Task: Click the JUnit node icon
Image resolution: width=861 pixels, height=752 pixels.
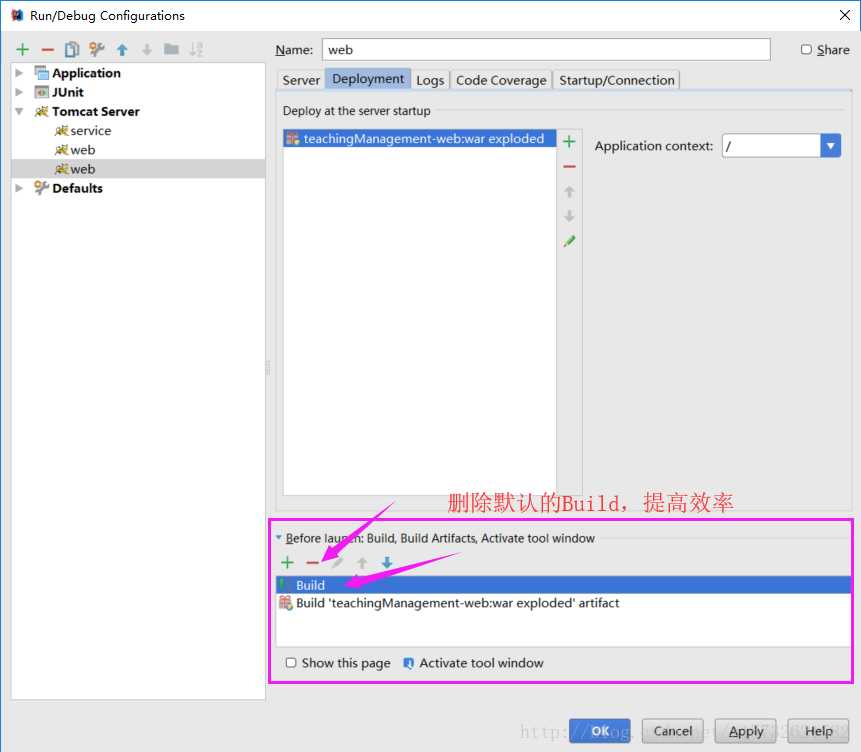Action: click(x=41, y=92)
